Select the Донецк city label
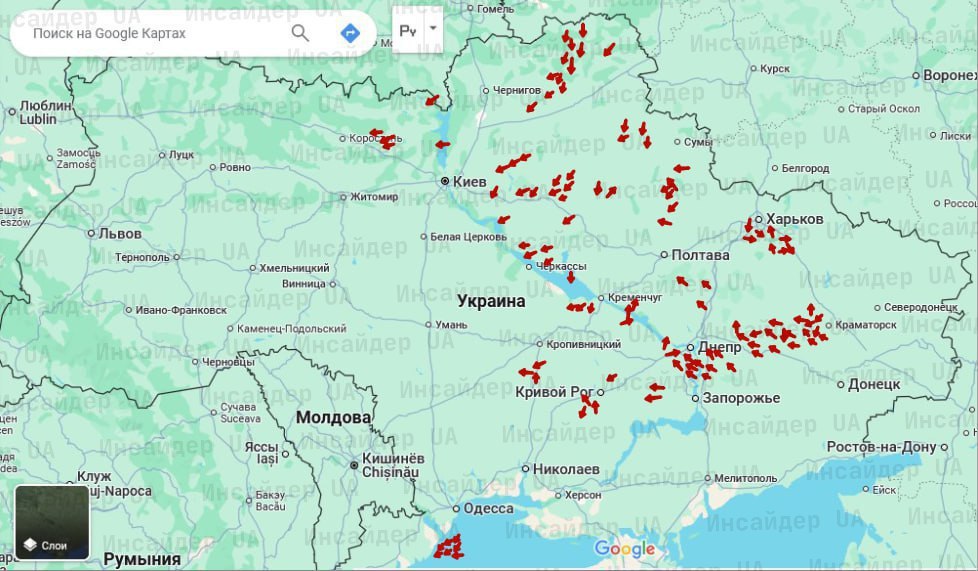This screenshot has height=571, width=978. pyautogui.click(x=874, y=383)
